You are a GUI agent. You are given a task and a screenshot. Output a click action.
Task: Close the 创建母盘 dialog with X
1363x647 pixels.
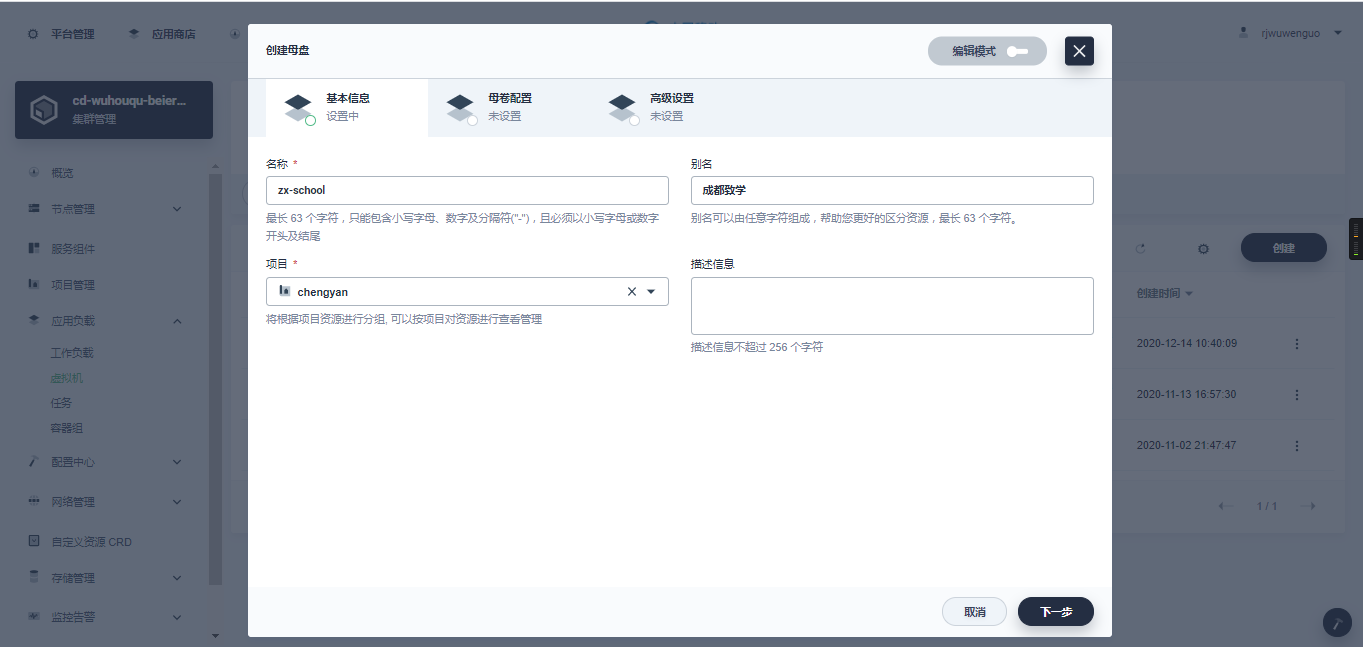click(1079, 51)
